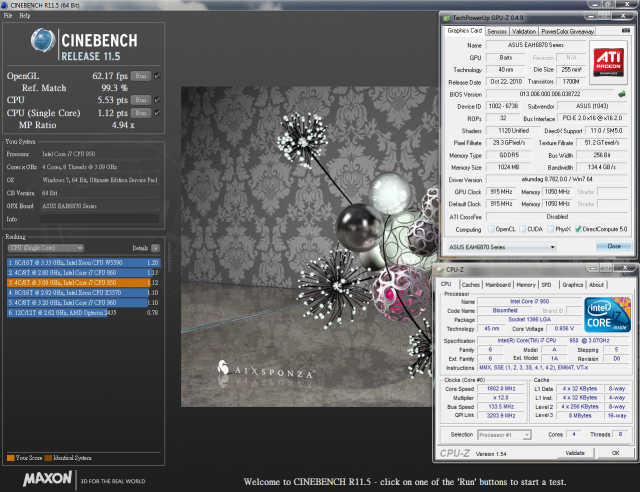Toggle the CPU test checkbox
Image resolution: width=640 pixels, height=492 pixels.
coord(157,100)
